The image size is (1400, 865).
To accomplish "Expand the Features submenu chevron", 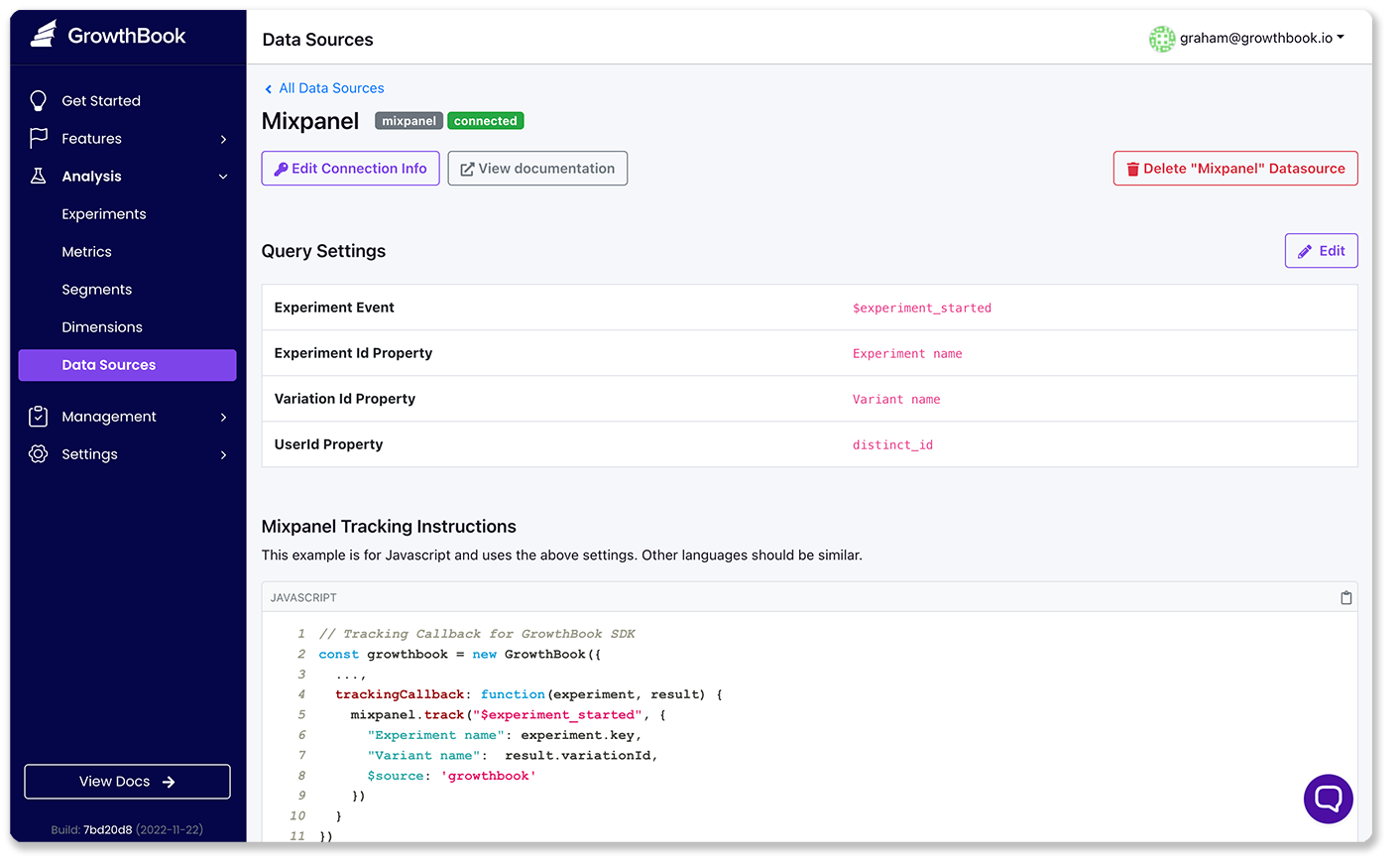I will [x=223, y=139].
